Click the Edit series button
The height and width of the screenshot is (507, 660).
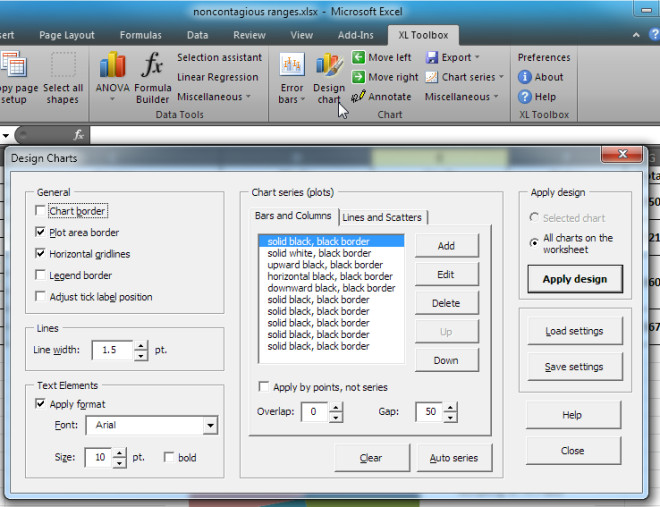click(x=447, y=274)
